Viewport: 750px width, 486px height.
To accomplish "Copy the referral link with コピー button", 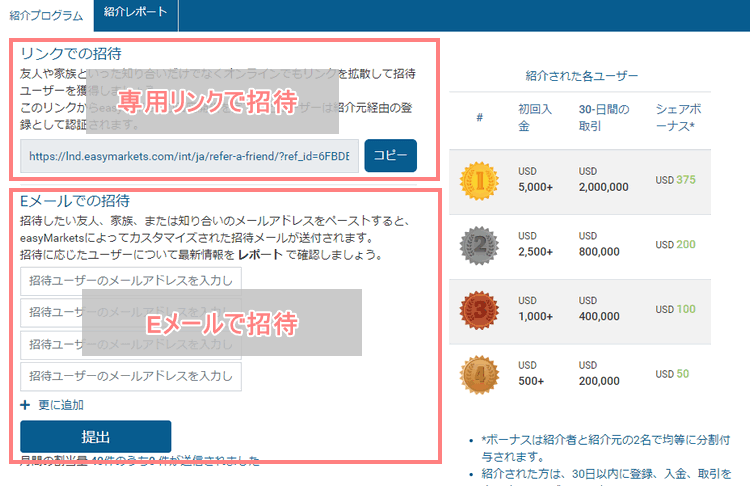I will click(x=390, y=155).
